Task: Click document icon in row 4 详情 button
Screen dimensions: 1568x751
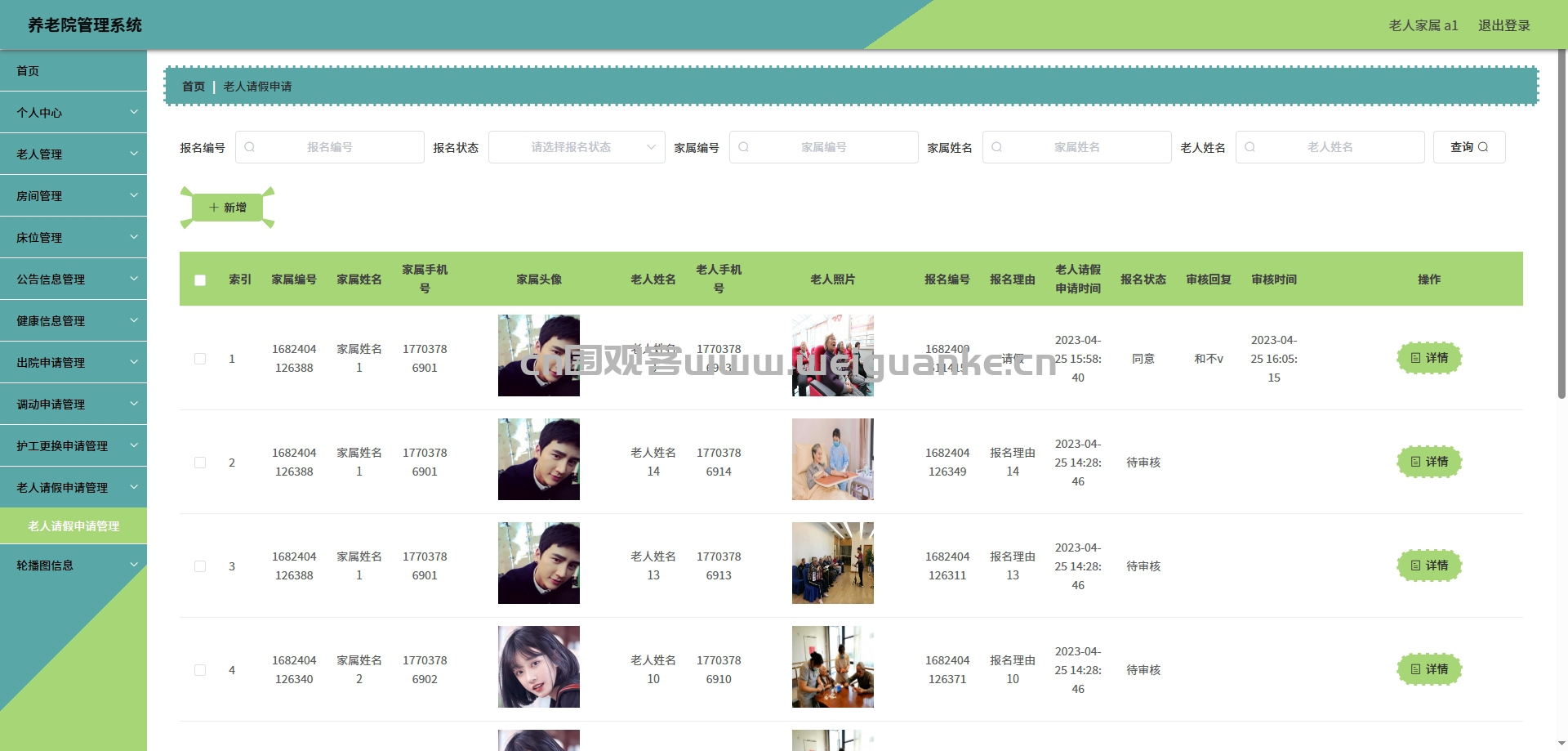Action: (x=1415, y=669)
